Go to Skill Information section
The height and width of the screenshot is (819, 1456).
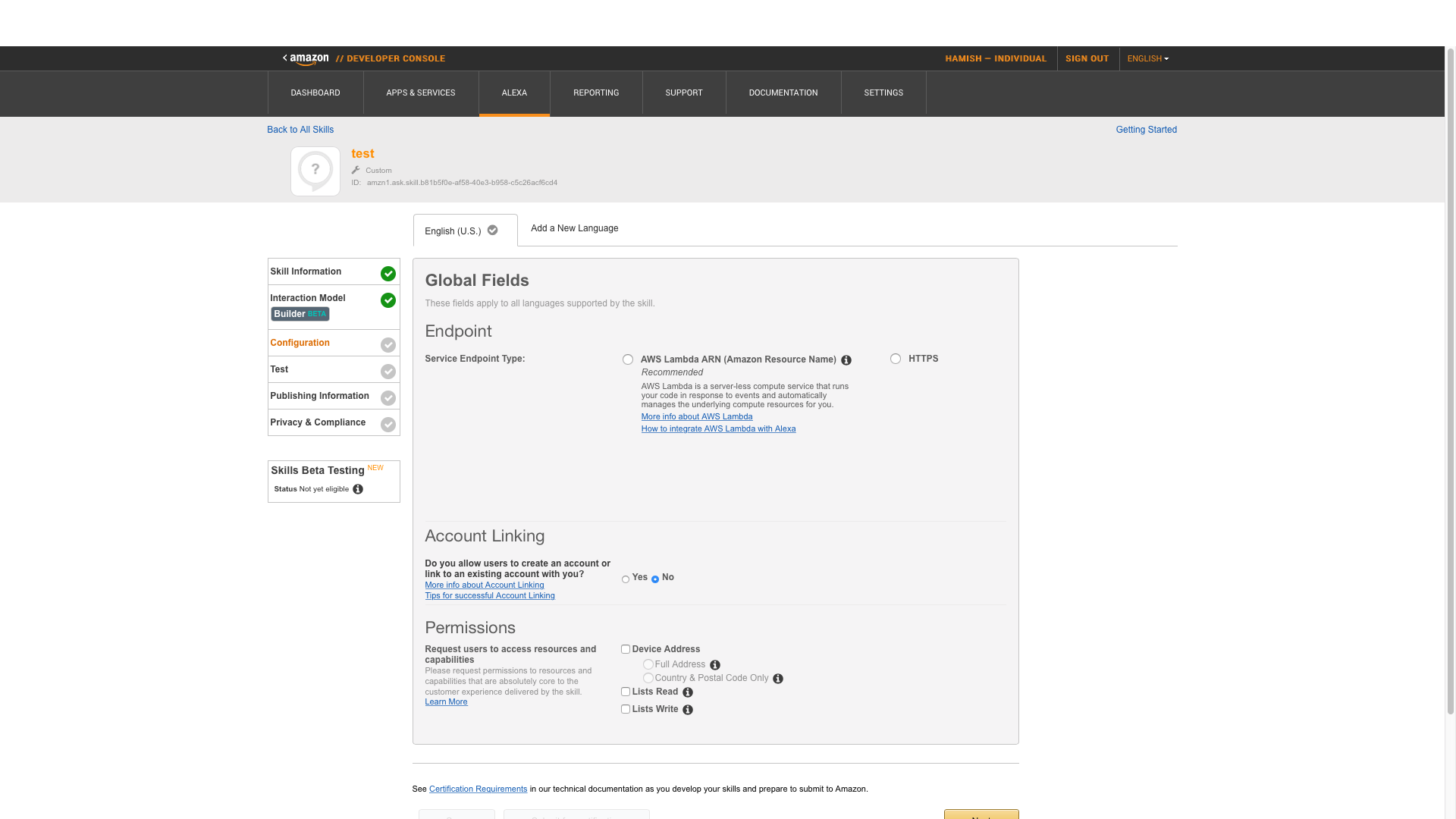pyautogui.click(x=334, y=271)
